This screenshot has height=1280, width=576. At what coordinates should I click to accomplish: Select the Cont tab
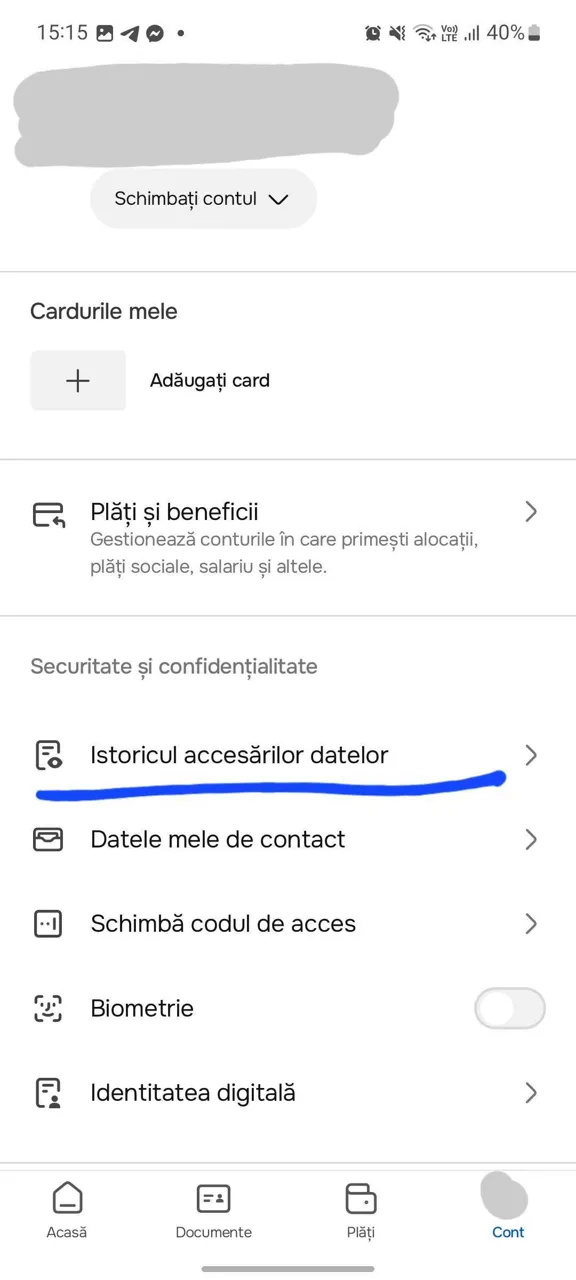[x=507, y=1208]
